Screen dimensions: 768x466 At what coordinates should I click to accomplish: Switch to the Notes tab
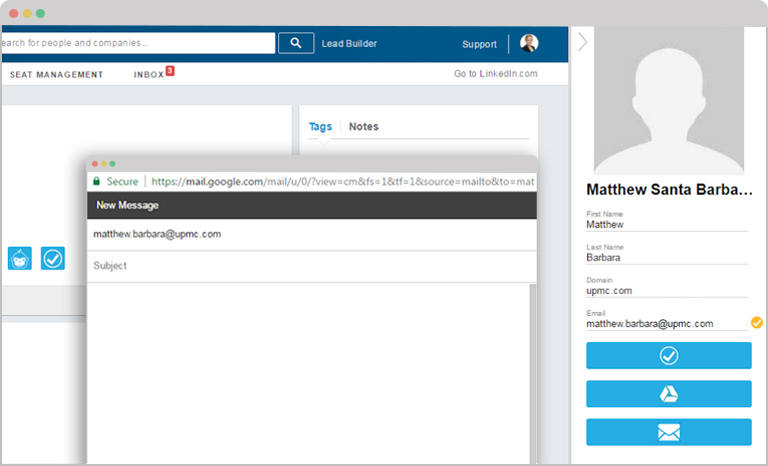pyautogui.click(x=363, y=126)
